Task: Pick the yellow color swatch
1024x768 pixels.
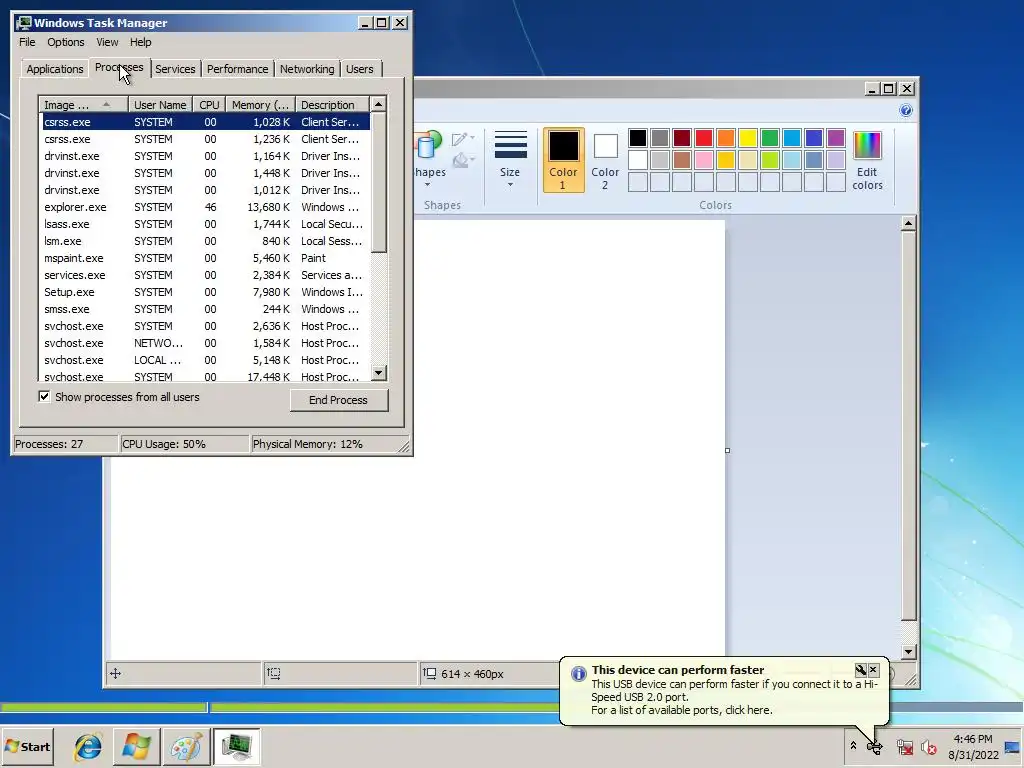Action: tap(748, 138)
